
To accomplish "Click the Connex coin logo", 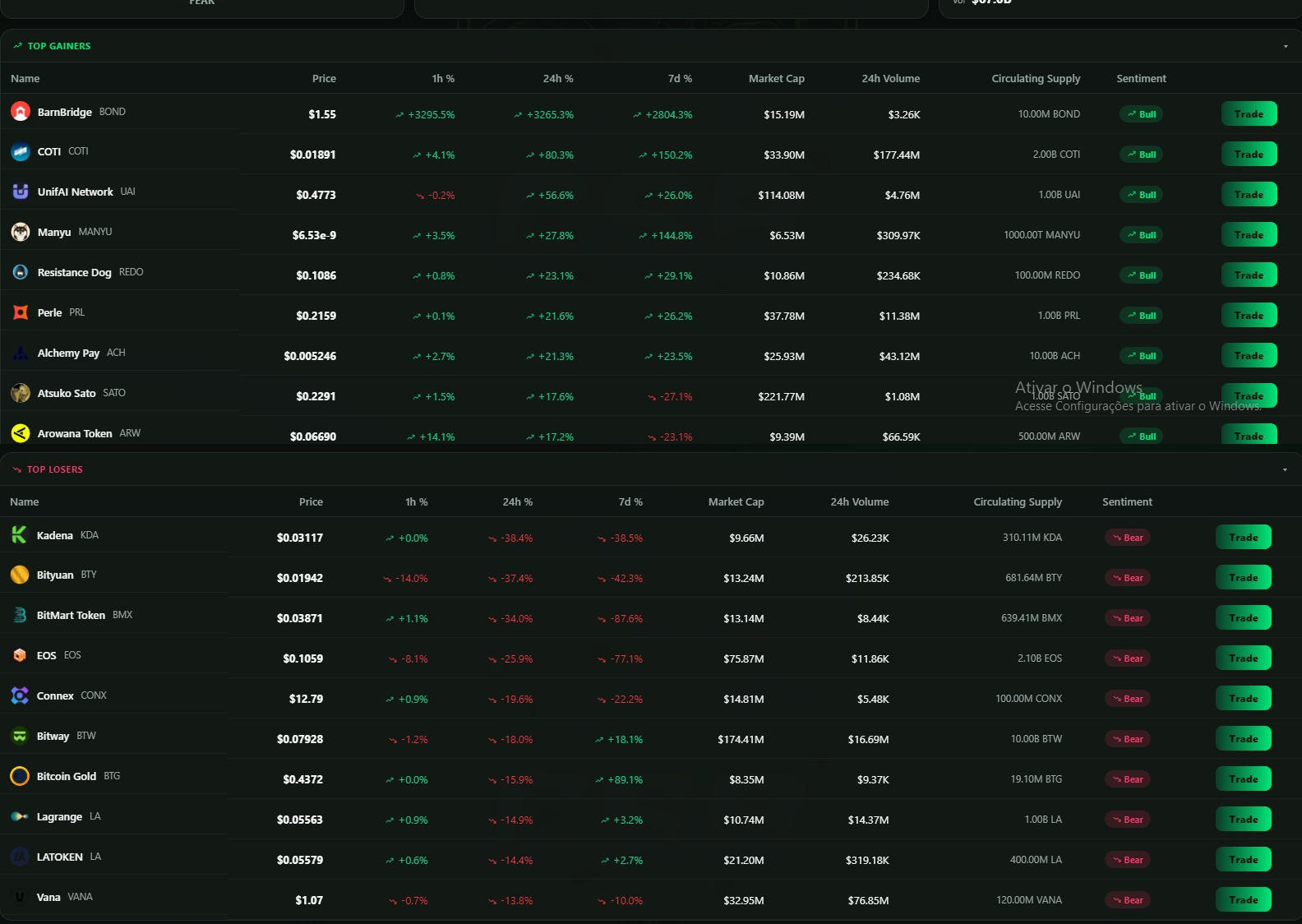I will 20,695.
